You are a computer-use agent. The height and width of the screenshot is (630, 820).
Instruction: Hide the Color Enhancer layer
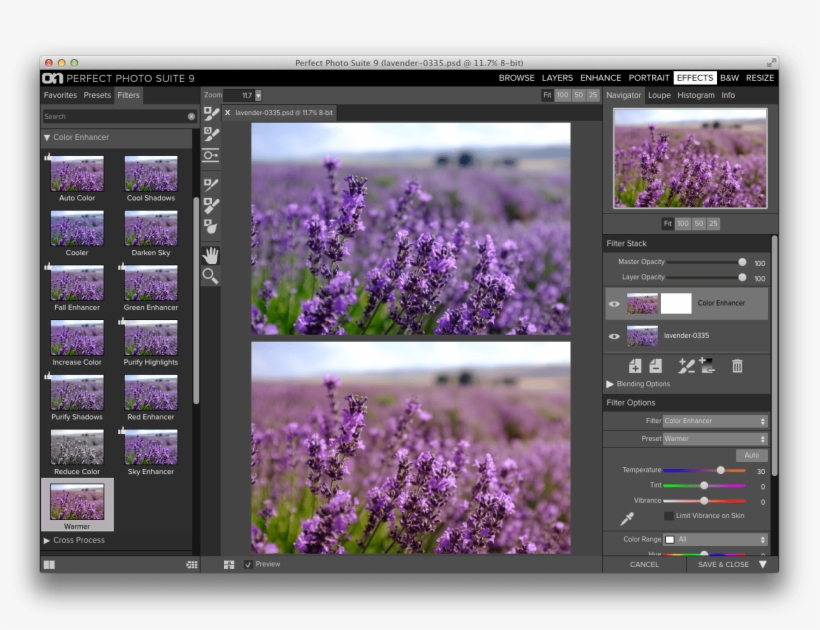click(x=614, y=304)
